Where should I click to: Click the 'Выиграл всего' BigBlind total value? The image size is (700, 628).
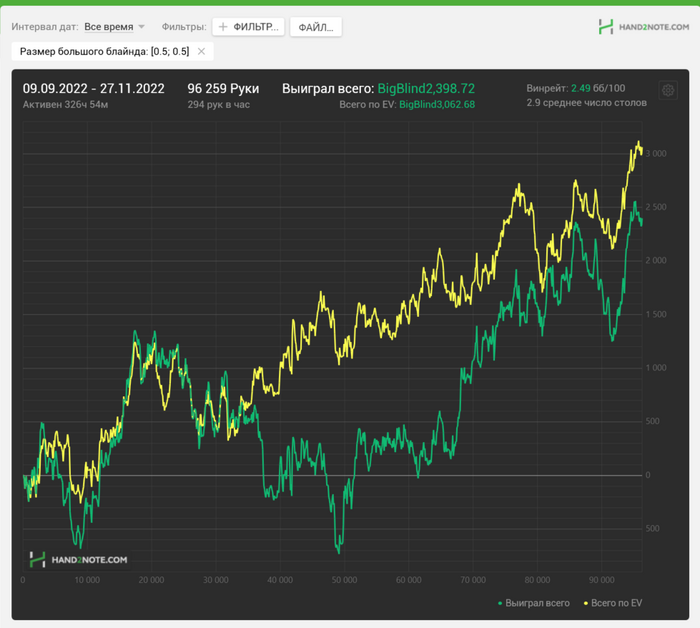[426, 88]
